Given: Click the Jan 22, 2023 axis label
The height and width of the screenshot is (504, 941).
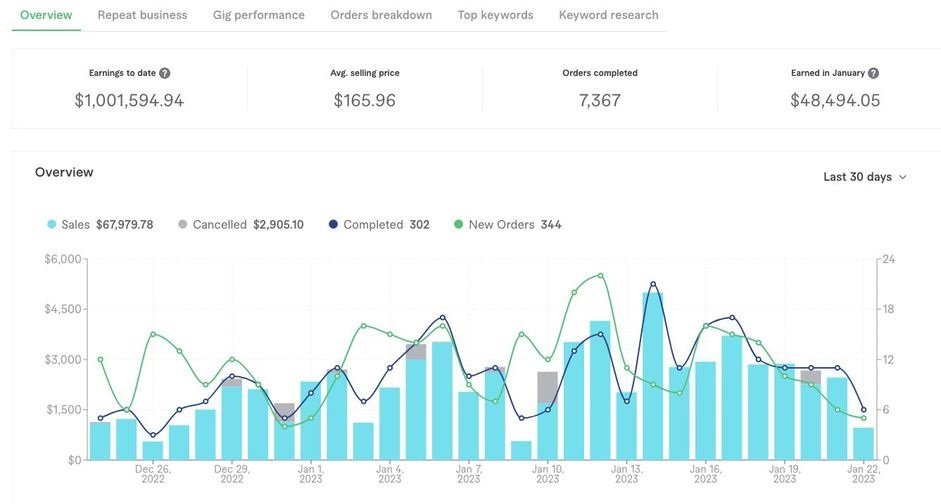Looking at the screenshot, I should (864, 473).
